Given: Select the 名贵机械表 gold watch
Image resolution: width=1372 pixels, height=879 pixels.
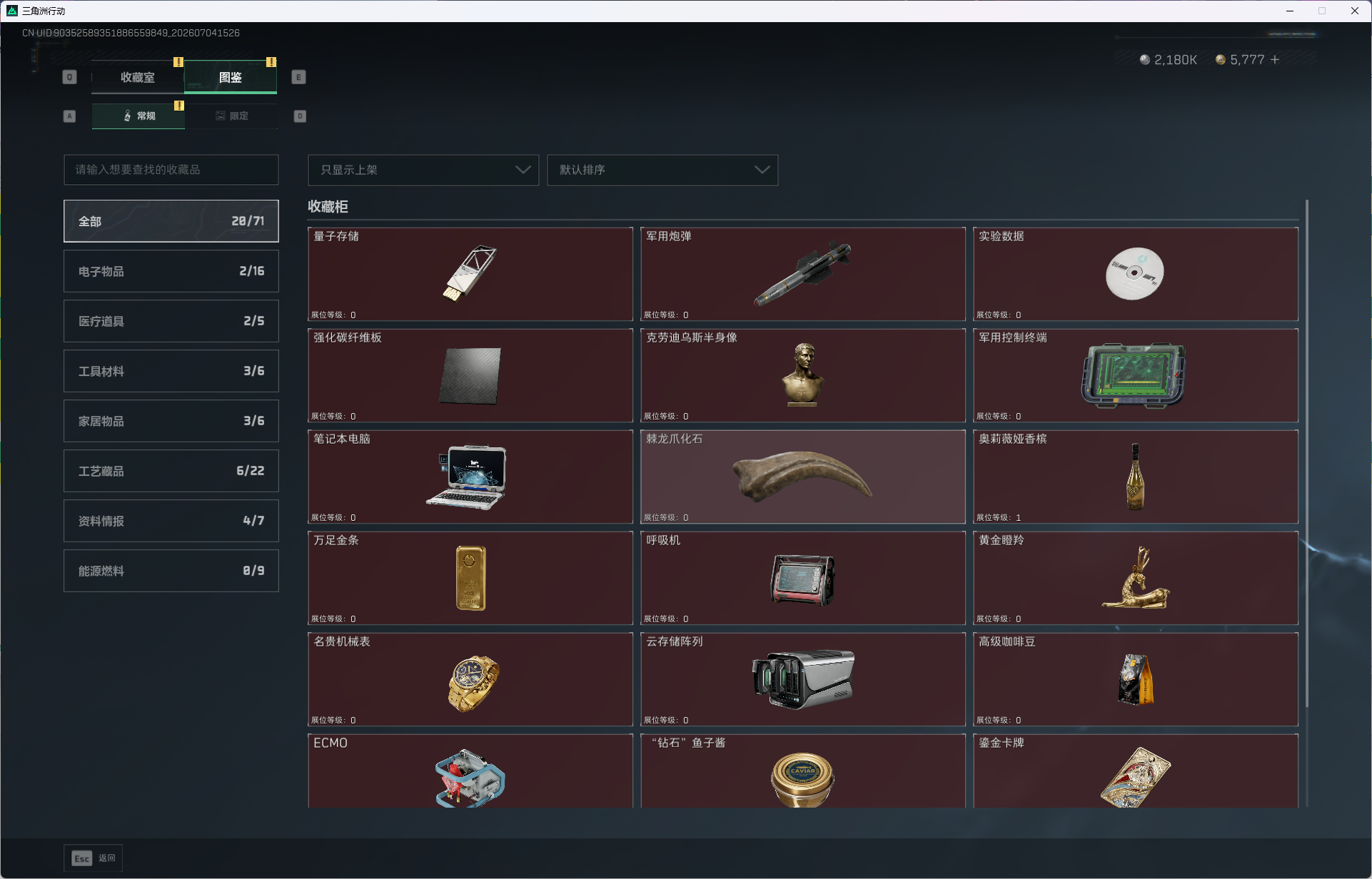Looking at the screenshot, I should [470, 679].
